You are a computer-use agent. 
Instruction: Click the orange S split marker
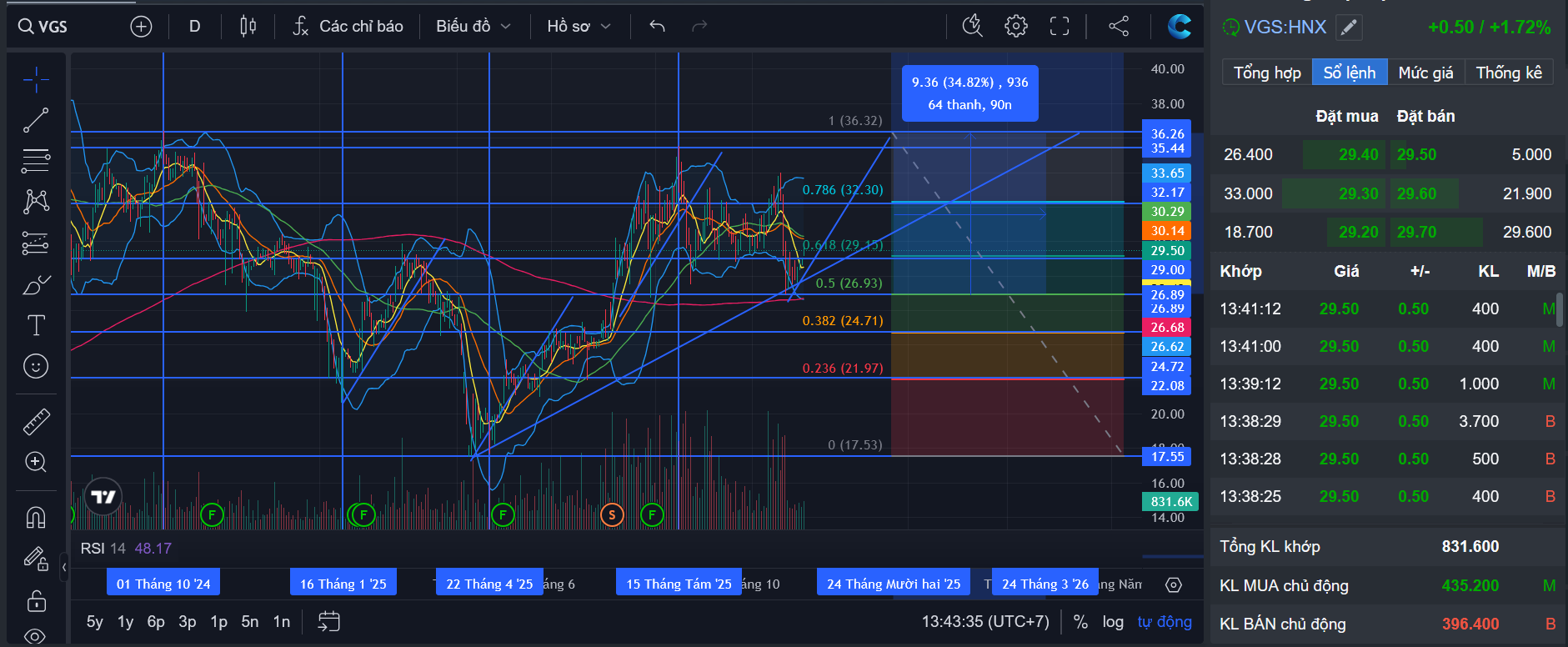pos(612,514)
